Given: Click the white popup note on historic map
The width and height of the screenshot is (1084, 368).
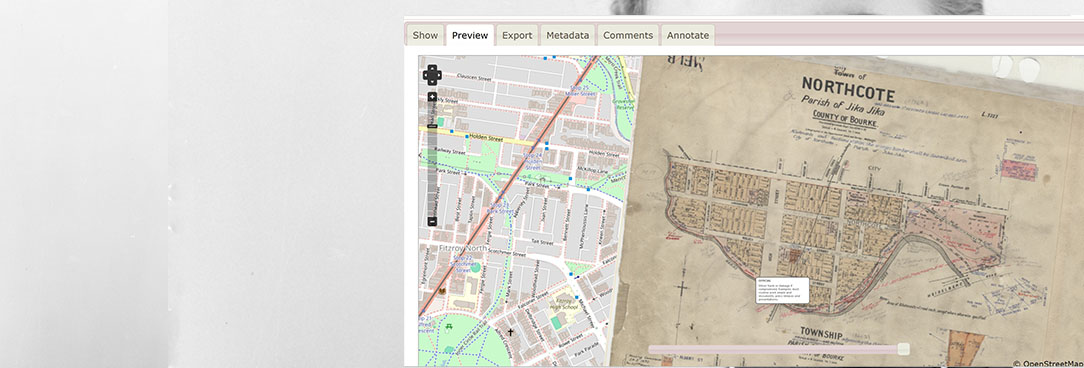Looking at the screenshot, I should point(782,290).
